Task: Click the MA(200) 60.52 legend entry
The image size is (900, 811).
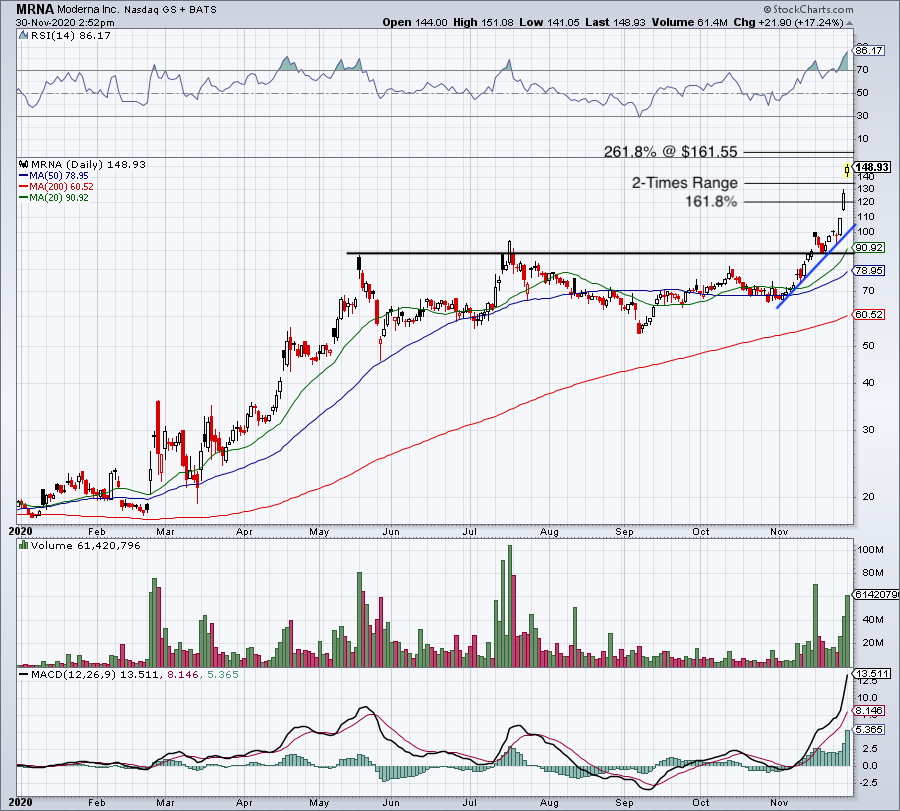Action: click(x=56, y=187)
